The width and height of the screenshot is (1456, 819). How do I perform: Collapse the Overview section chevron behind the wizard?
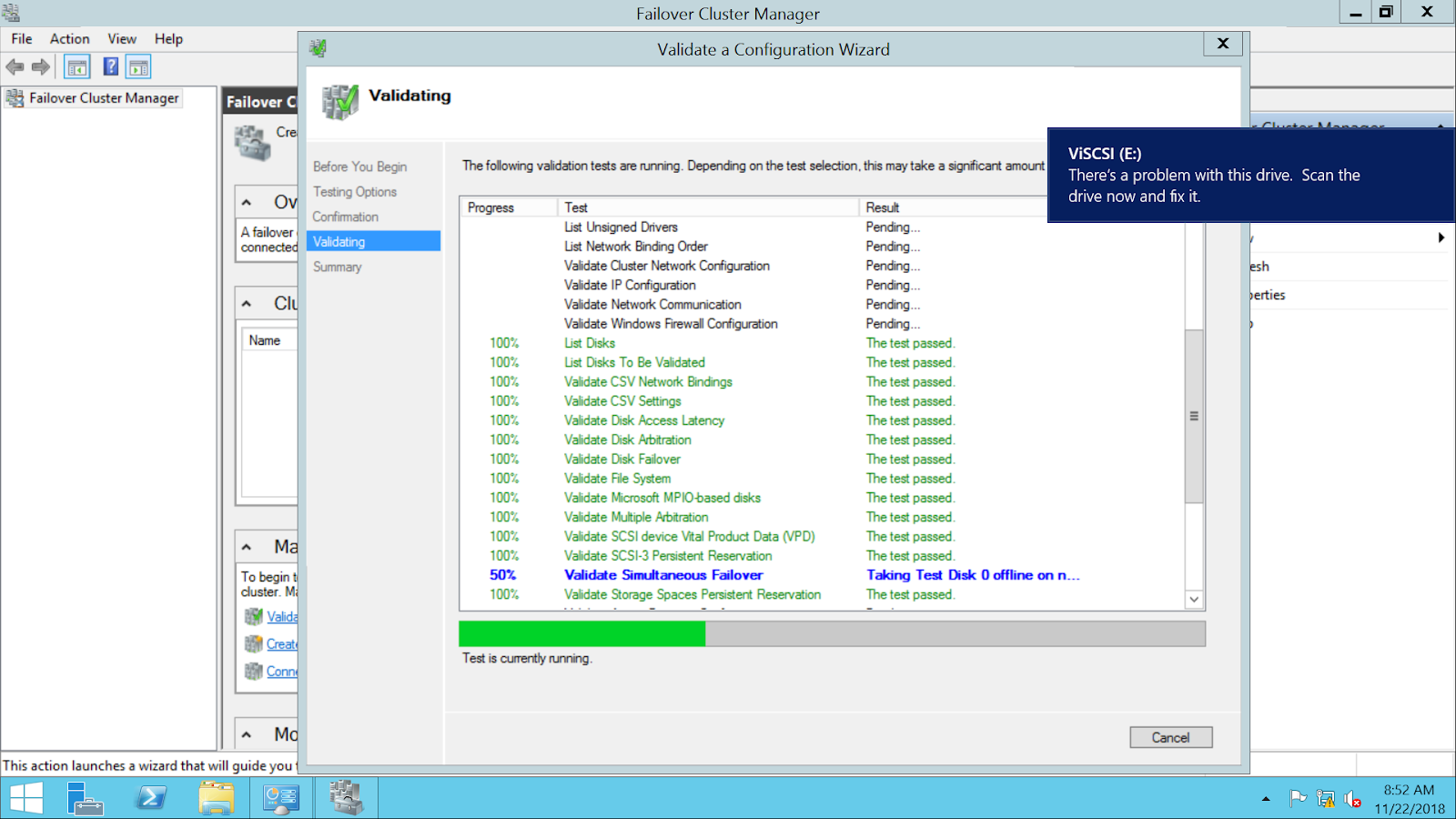[247, 202]
